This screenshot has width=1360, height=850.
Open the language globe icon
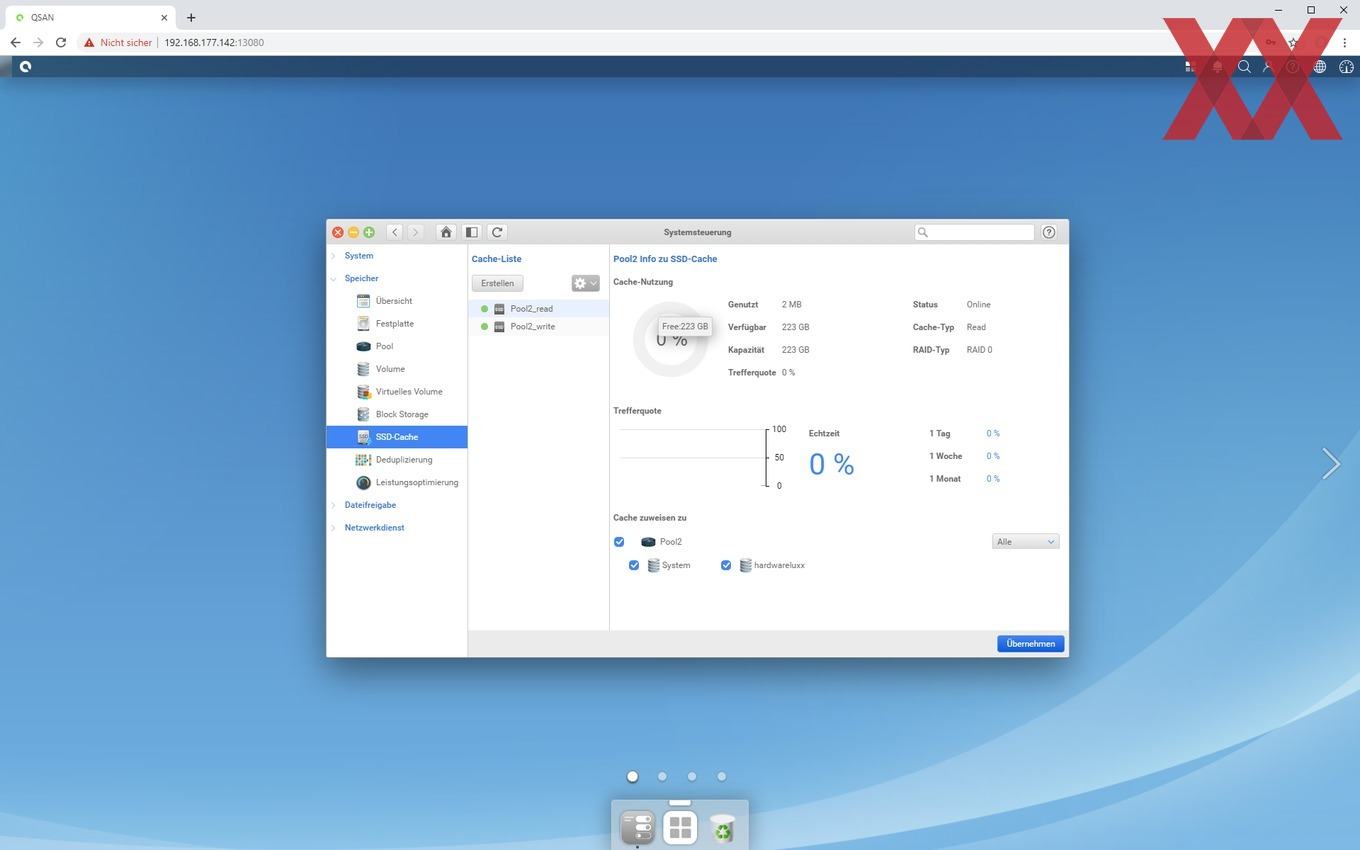(x=1320, y=67)
